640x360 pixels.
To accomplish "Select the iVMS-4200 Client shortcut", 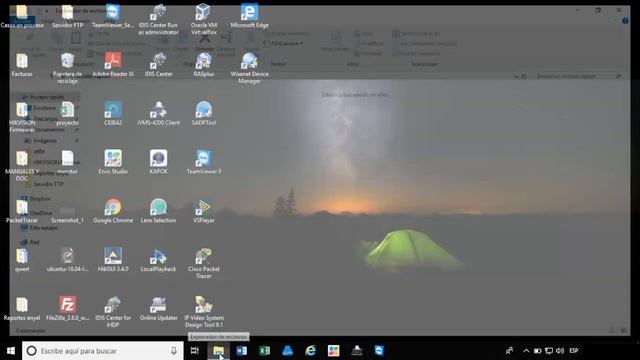I will pos(158,114).
